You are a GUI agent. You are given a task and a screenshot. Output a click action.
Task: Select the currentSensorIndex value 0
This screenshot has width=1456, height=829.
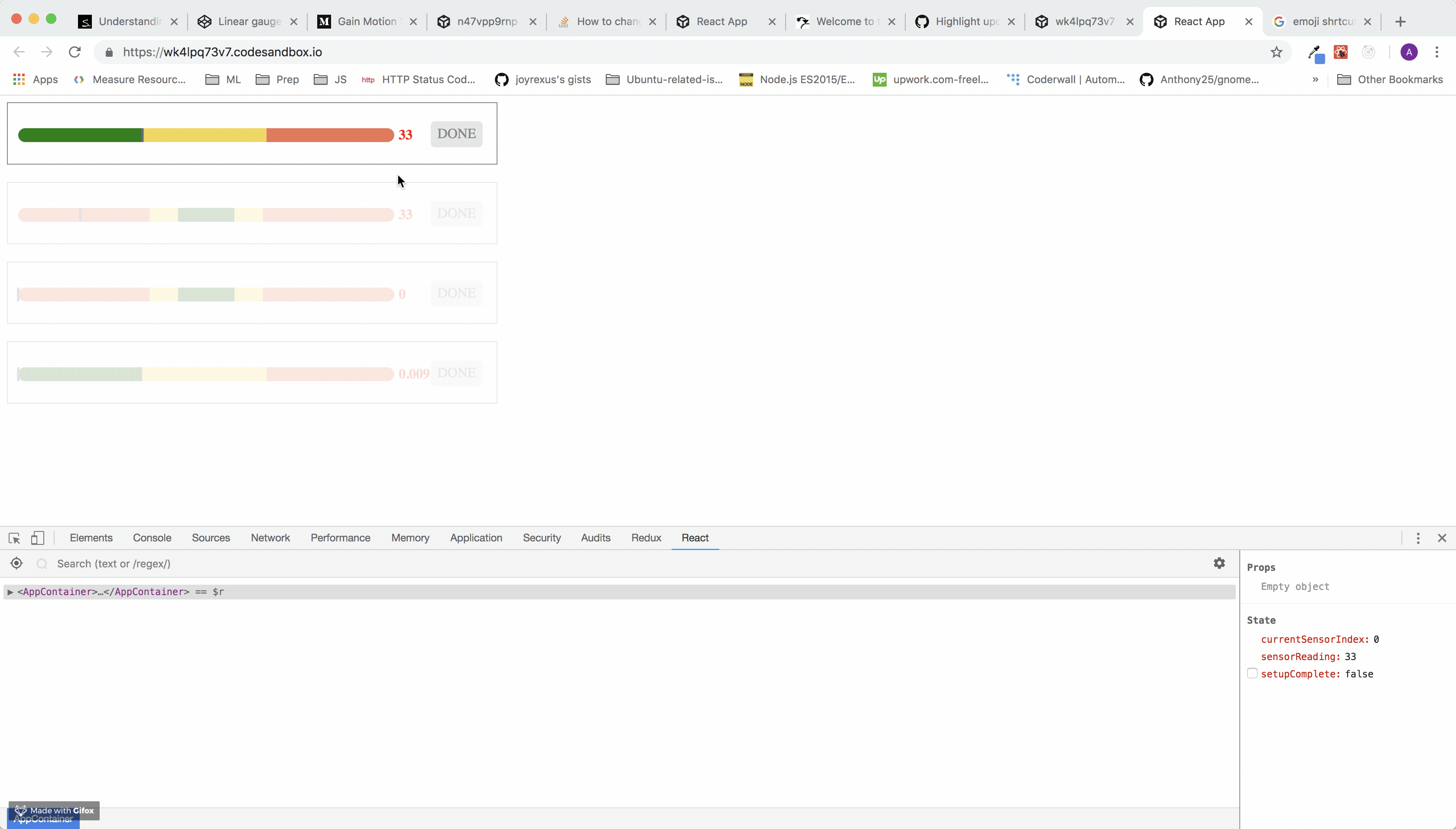point(1376,639)
